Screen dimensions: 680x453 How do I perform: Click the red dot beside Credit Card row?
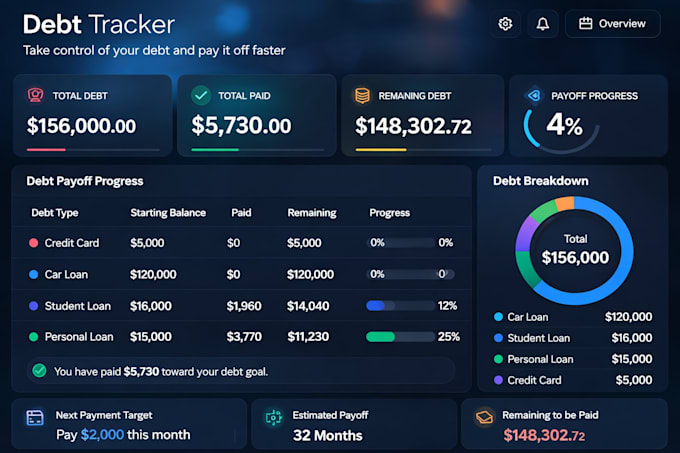[33, 243]
